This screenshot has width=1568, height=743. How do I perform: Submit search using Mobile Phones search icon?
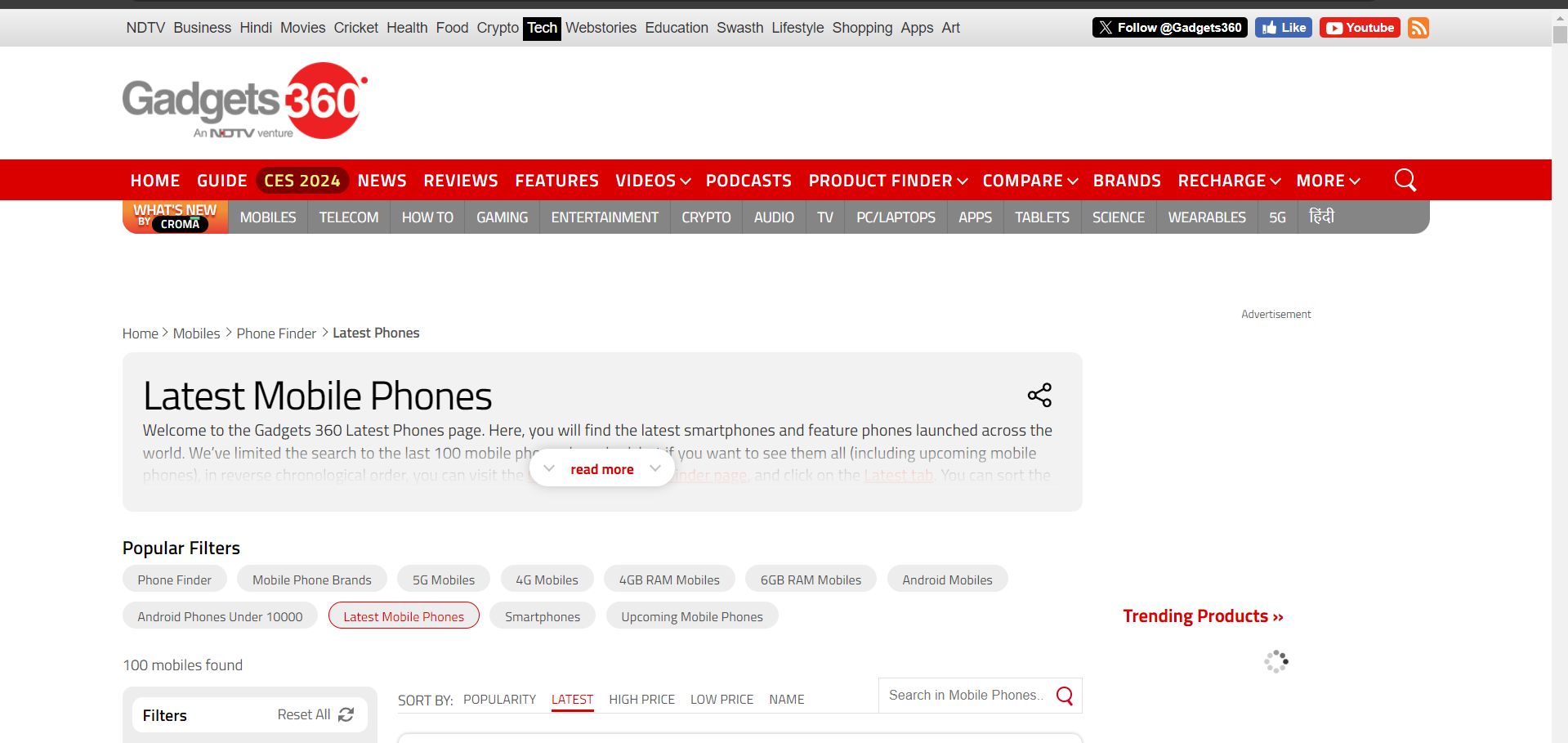point(1065,696)
